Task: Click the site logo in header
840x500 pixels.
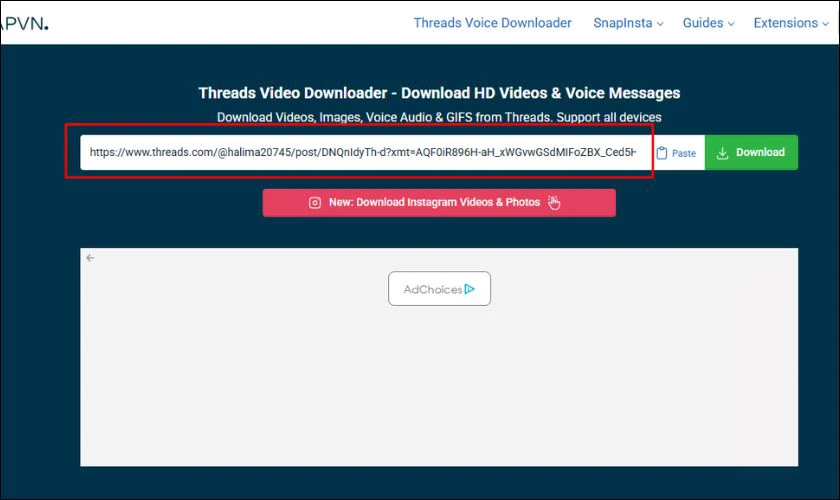Action: [x=24, y=23]
